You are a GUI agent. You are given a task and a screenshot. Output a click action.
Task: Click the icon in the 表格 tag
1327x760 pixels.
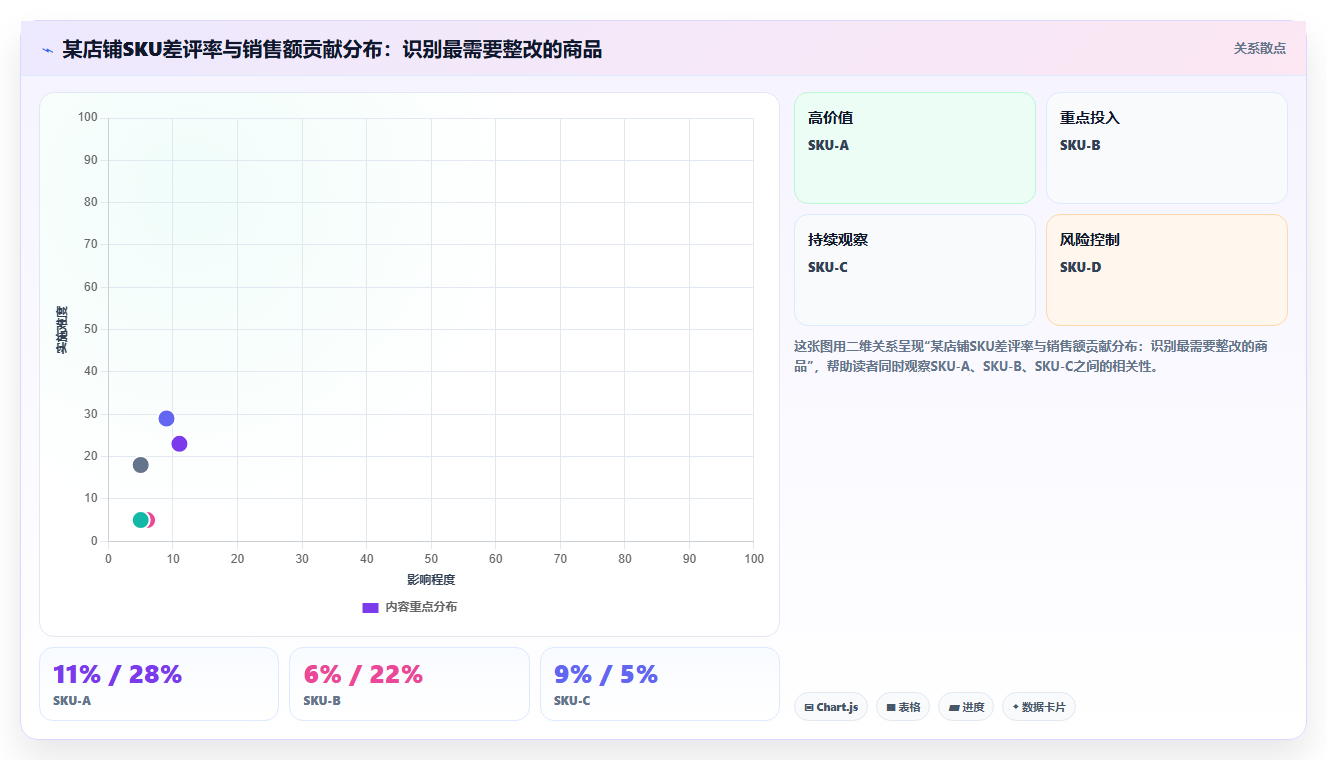891,707
